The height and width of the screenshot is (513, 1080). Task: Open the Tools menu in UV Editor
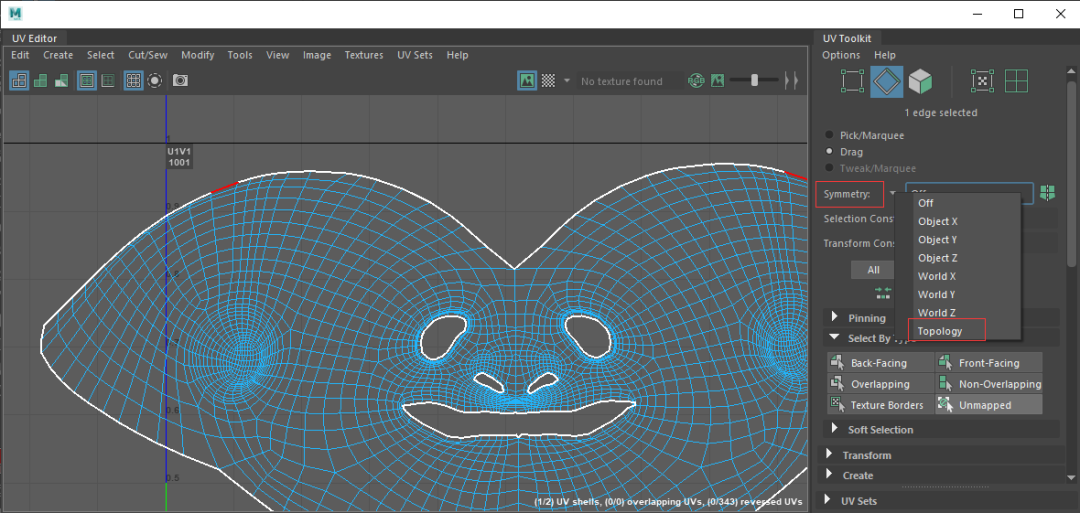[x=240, y=55]
